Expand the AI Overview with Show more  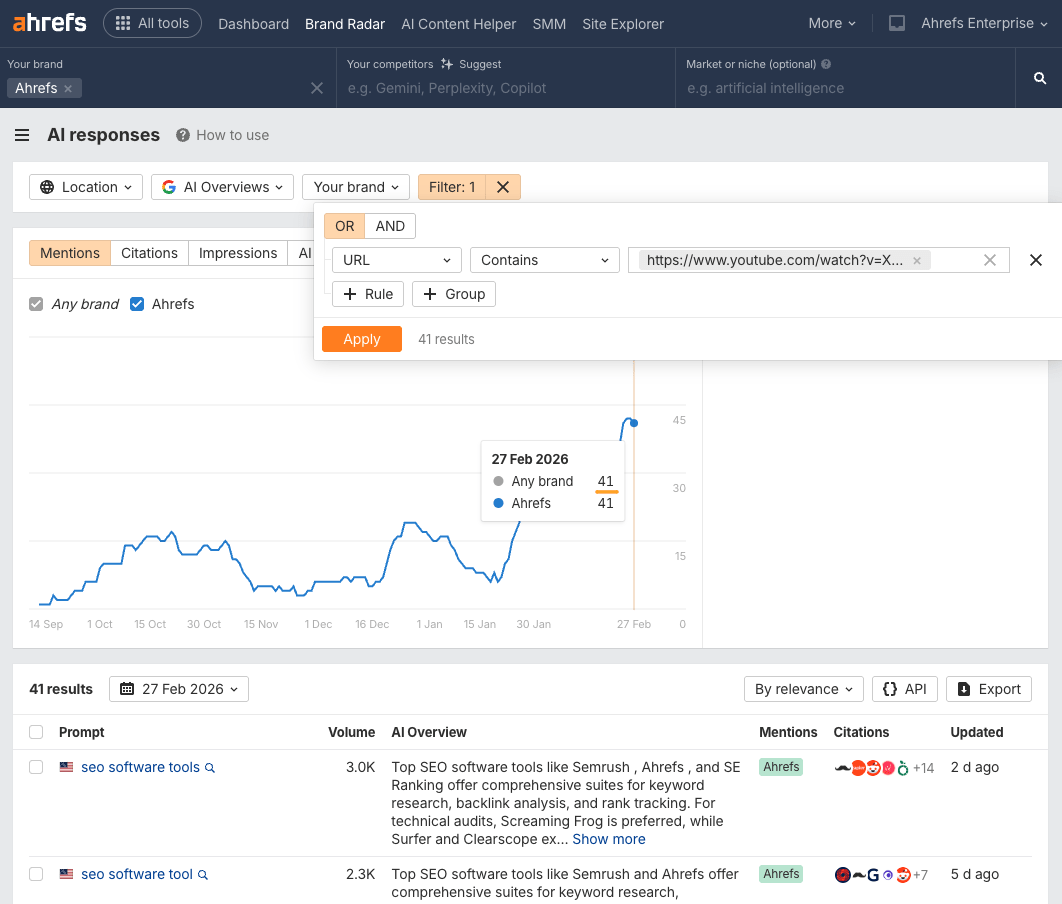pyautogui.click(x=608, y=839)
